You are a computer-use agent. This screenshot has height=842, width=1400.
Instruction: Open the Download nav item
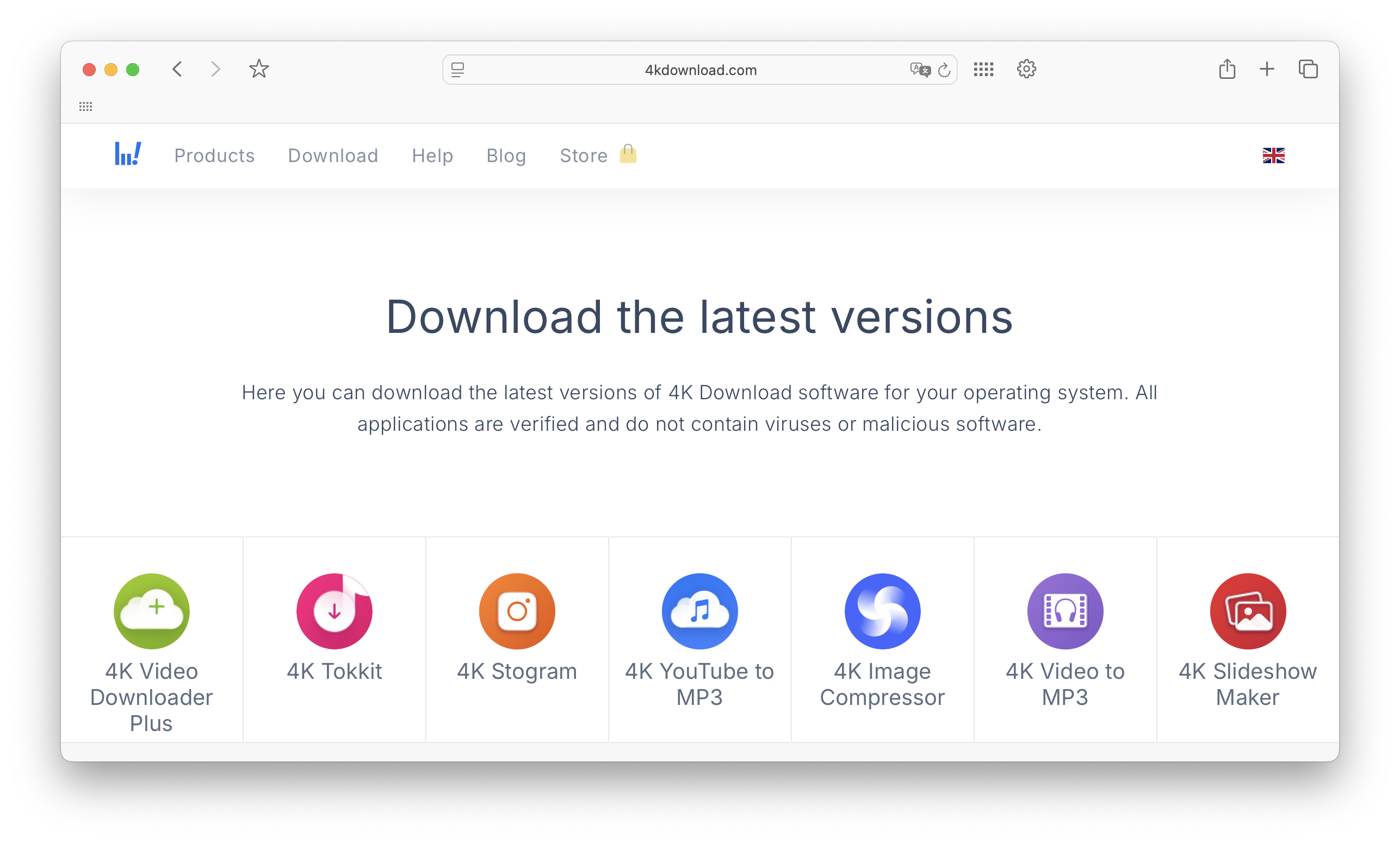[x=333, y=156]
